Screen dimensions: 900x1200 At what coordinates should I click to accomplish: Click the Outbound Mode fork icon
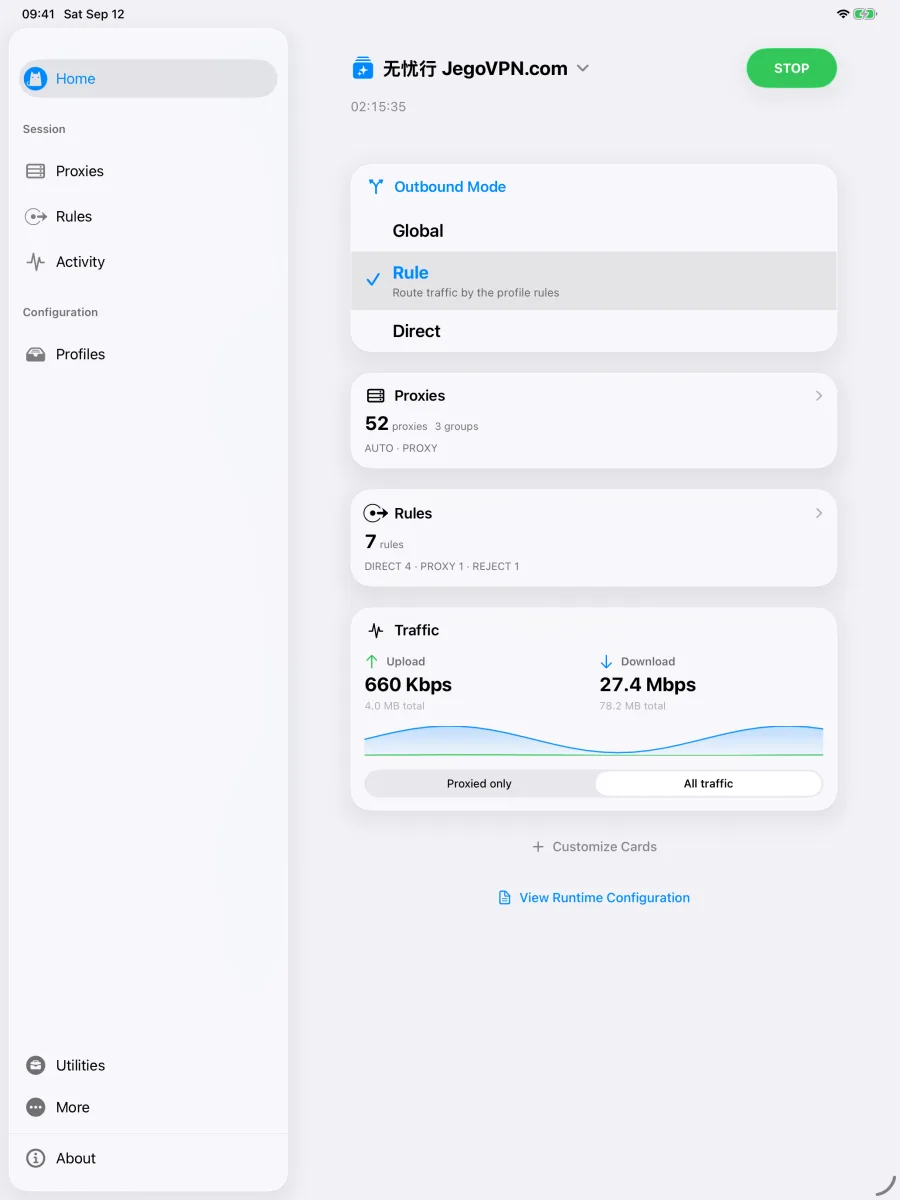(x=376, y=187)
